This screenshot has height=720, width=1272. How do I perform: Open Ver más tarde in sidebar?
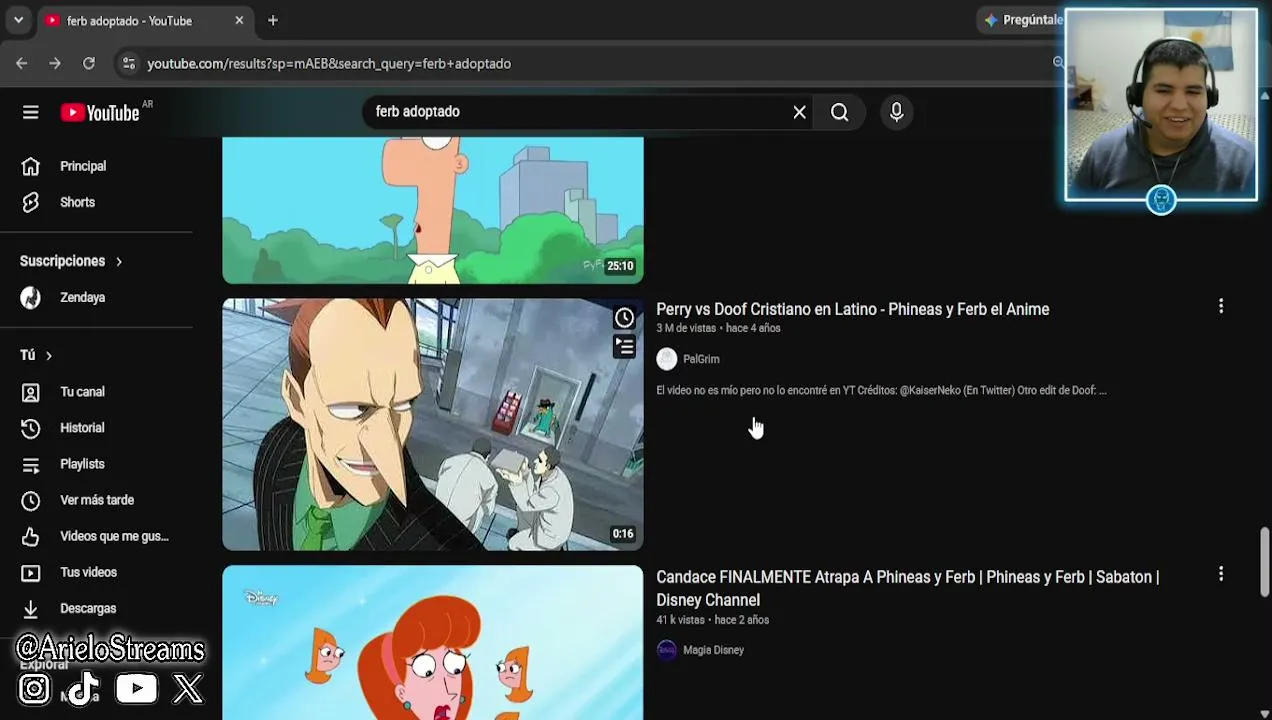96,500
